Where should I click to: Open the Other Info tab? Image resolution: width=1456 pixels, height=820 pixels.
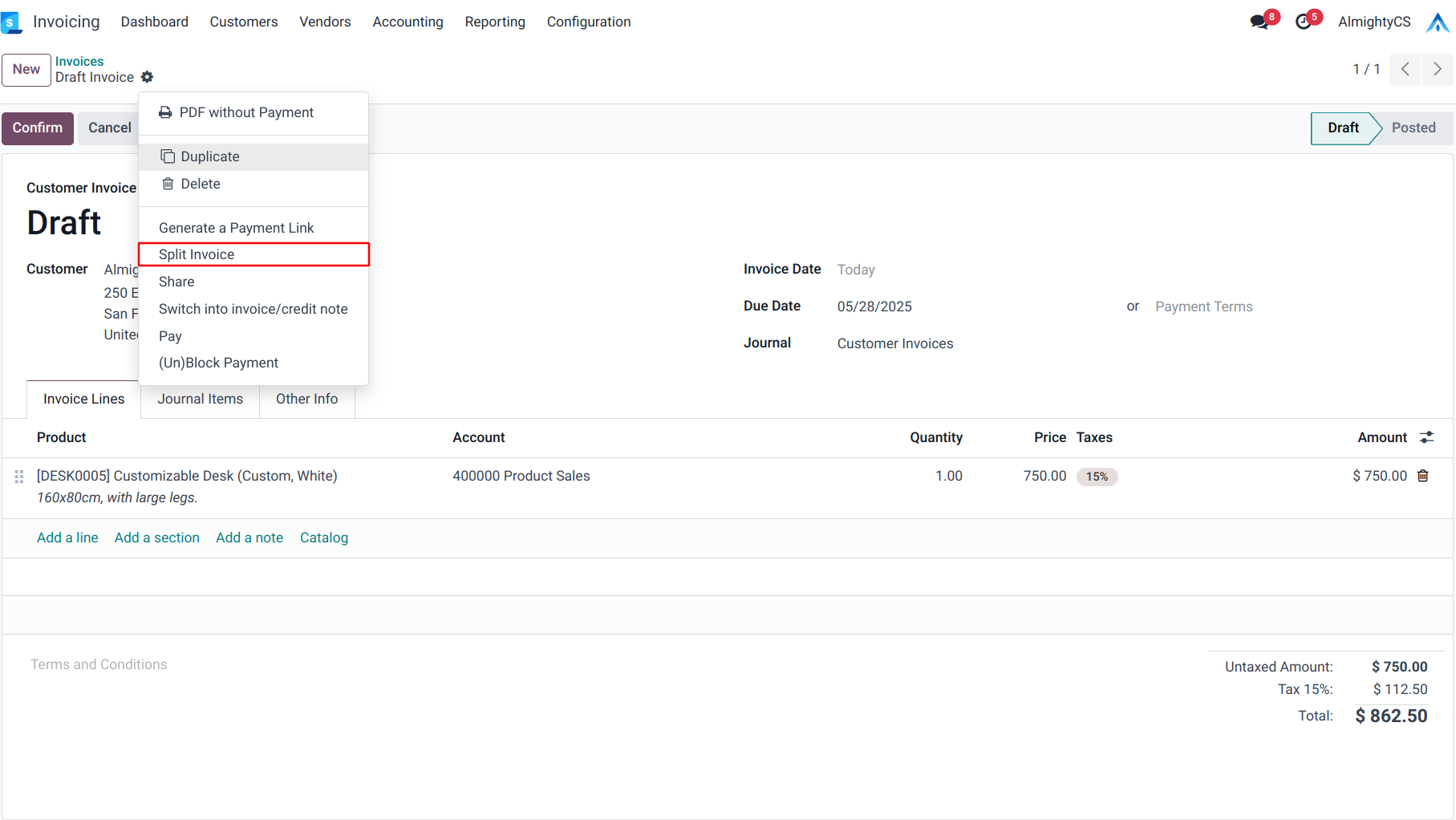click(306, 399)
